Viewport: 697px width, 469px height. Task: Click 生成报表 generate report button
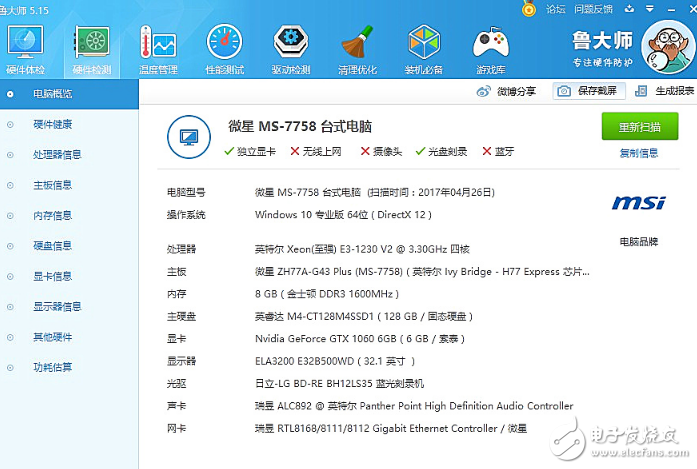[665, 91]
